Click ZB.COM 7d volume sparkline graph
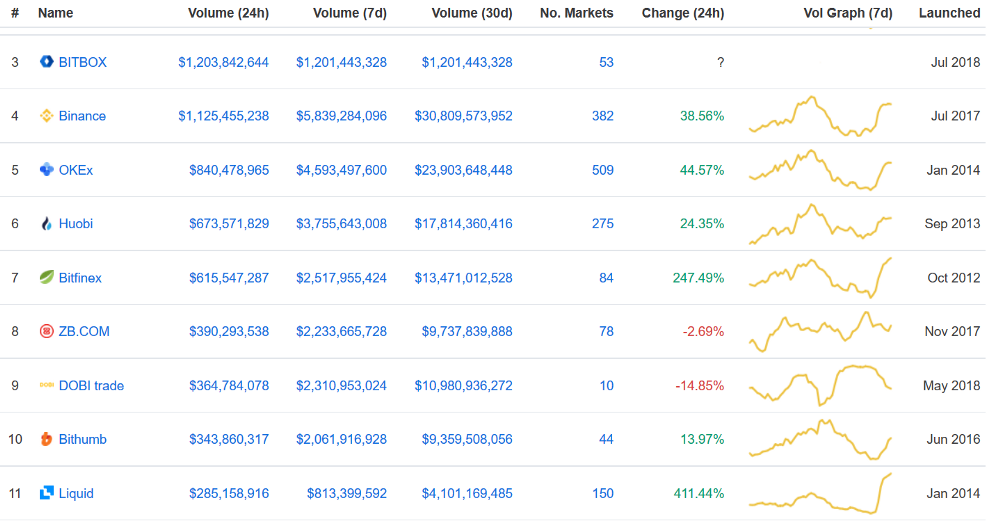 820,332
